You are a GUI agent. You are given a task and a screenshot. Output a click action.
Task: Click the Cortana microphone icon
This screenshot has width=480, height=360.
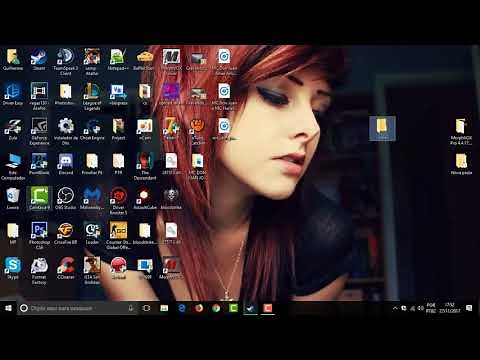click(x=131, y=308)
